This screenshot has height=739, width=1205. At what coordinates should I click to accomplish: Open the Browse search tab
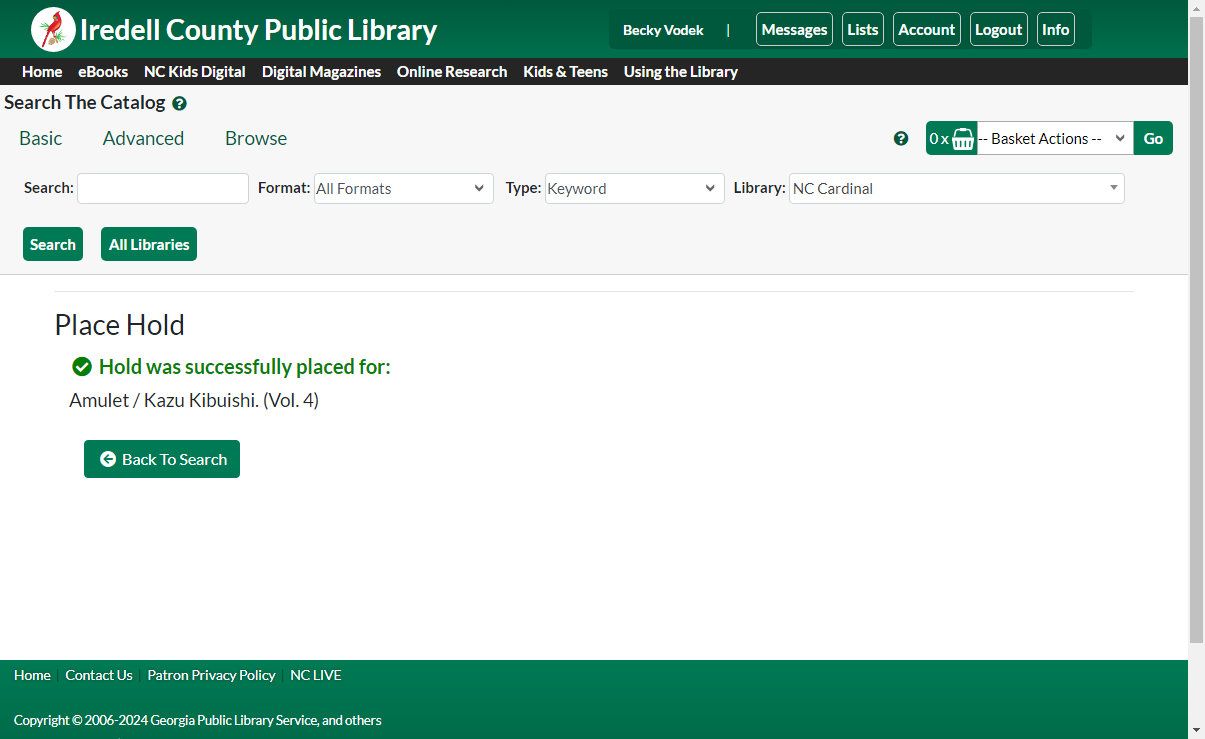coord(256,138)
